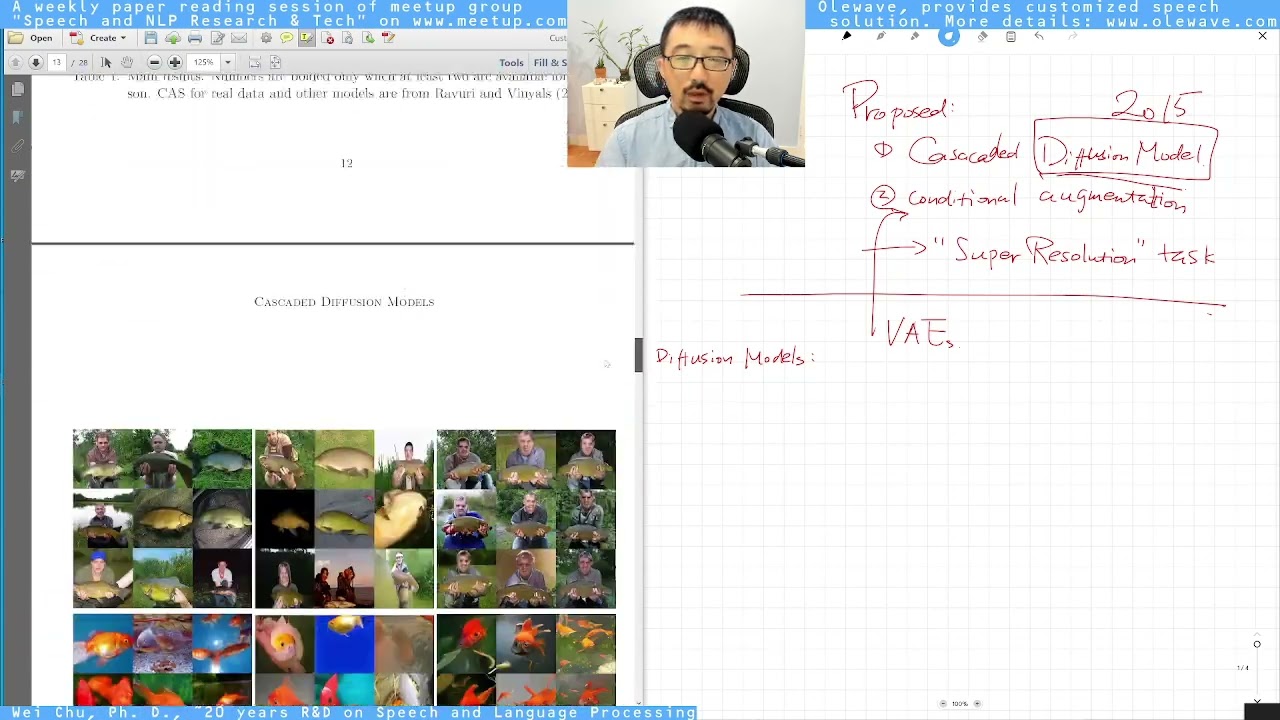Choose the arrow selection tool
1280x720 pixels.
pyautogui.click(x=106, y=62)
